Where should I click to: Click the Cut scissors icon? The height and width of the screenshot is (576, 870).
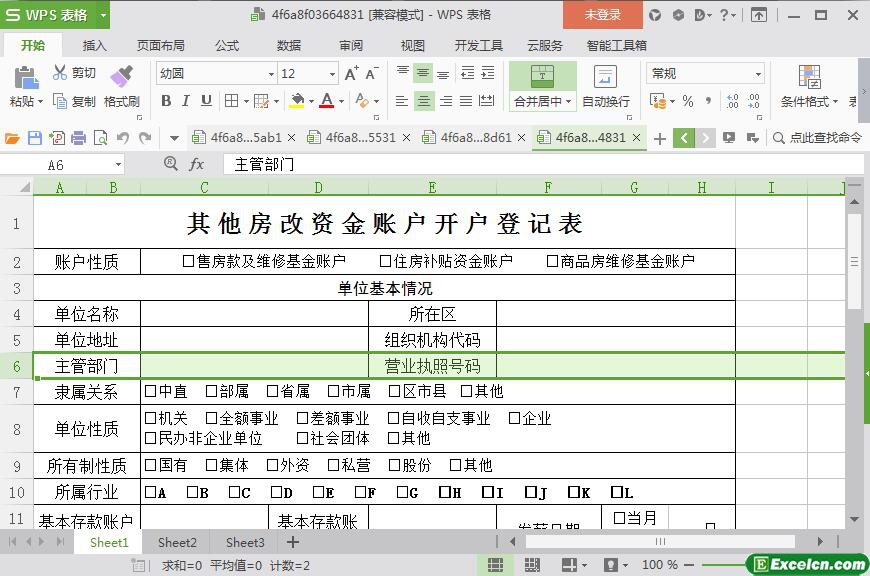tap(61, 73)
